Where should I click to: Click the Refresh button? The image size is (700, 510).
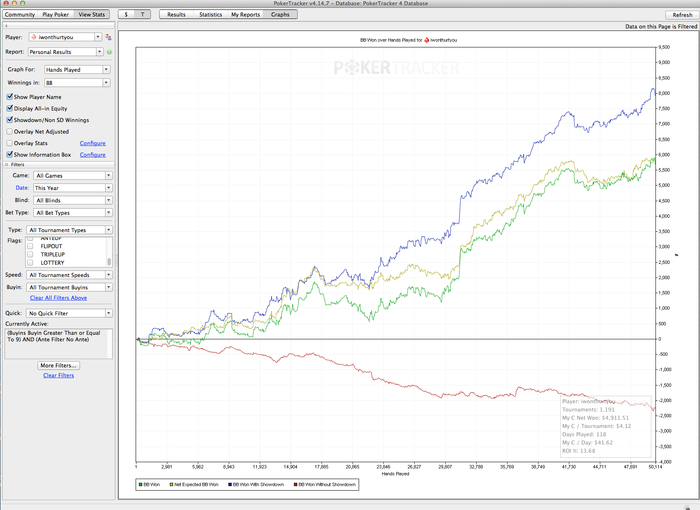(x=682, y=15)
